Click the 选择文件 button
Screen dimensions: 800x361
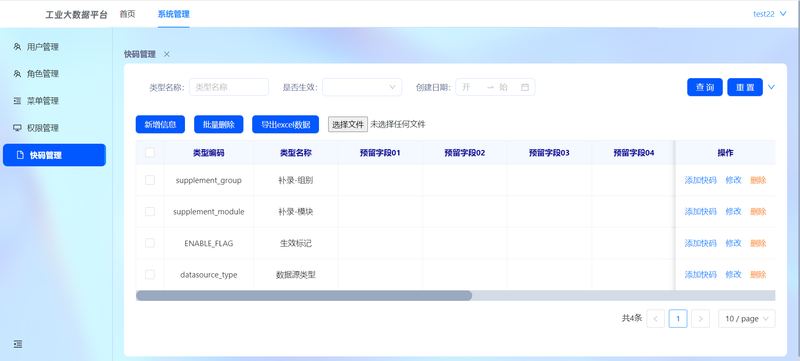[x=348, y=124]
